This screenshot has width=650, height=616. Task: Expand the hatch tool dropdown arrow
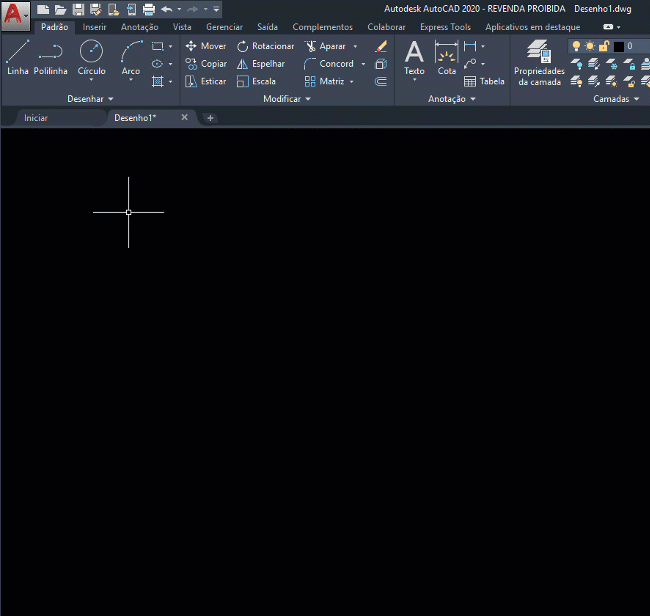(170, 82)
